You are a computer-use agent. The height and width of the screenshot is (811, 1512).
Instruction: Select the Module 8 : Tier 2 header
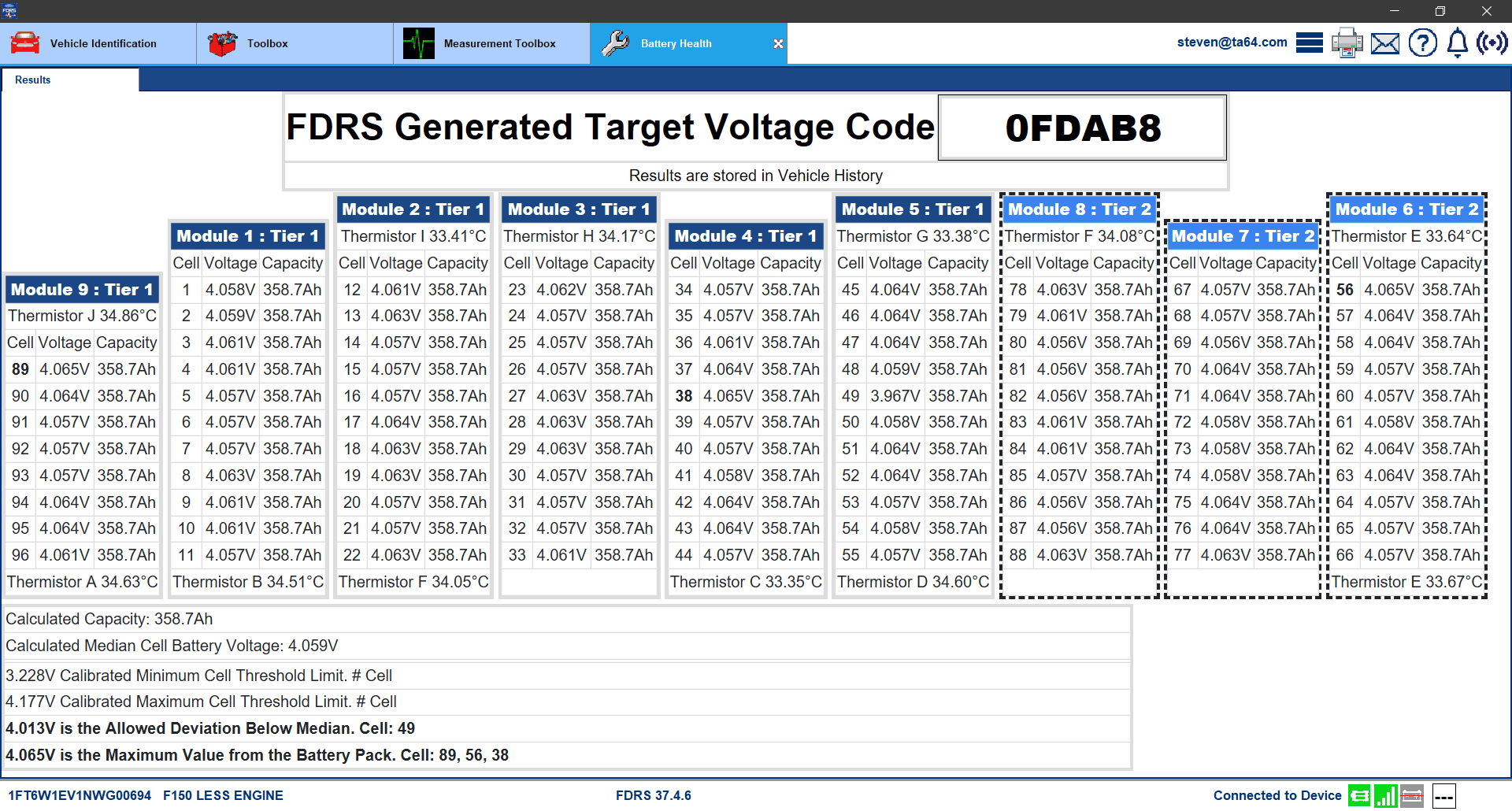coord(1079,209)
